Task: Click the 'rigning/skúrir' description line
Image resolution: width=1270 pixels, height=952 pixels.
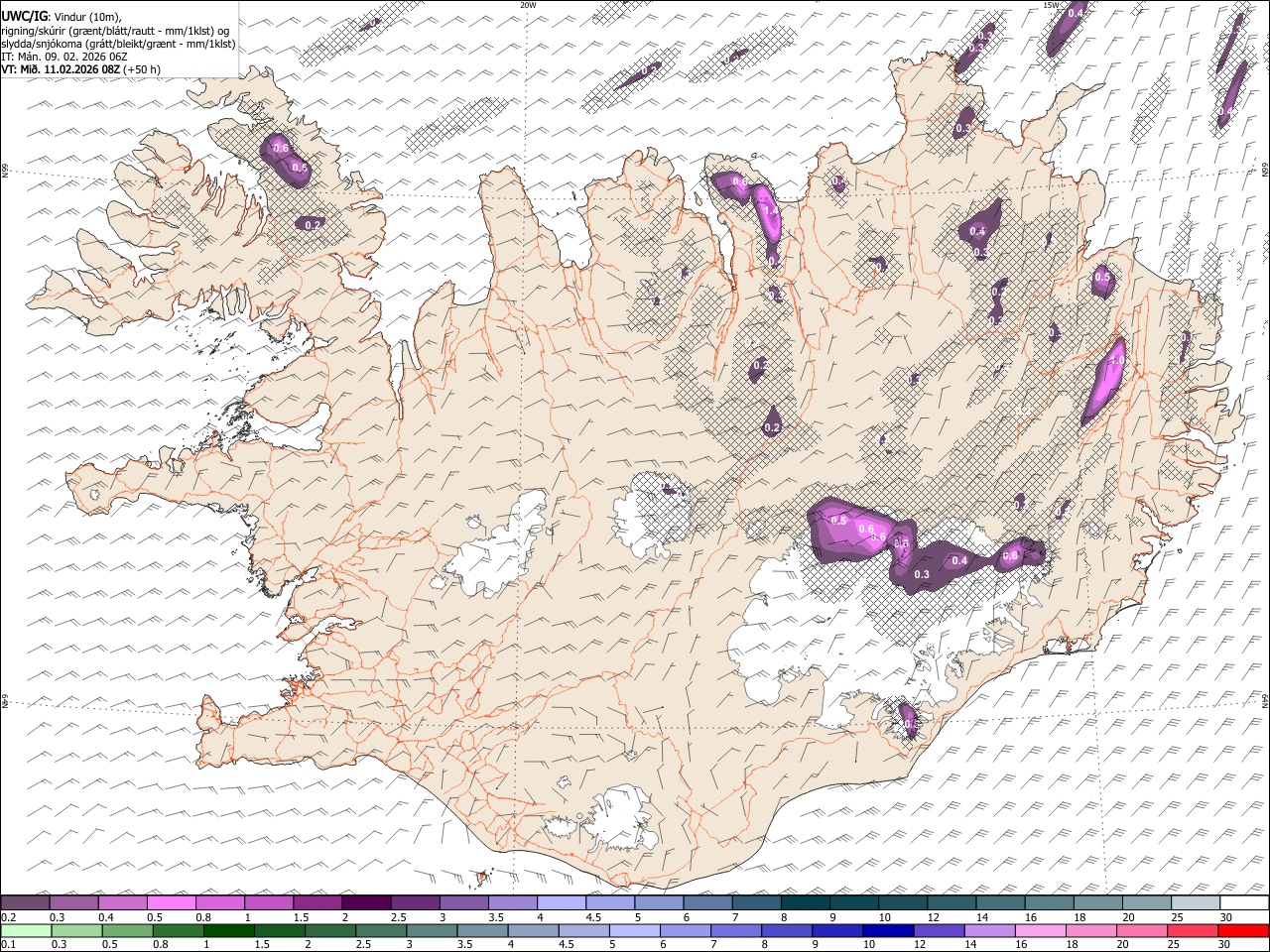Action: [x=117, y=31]
